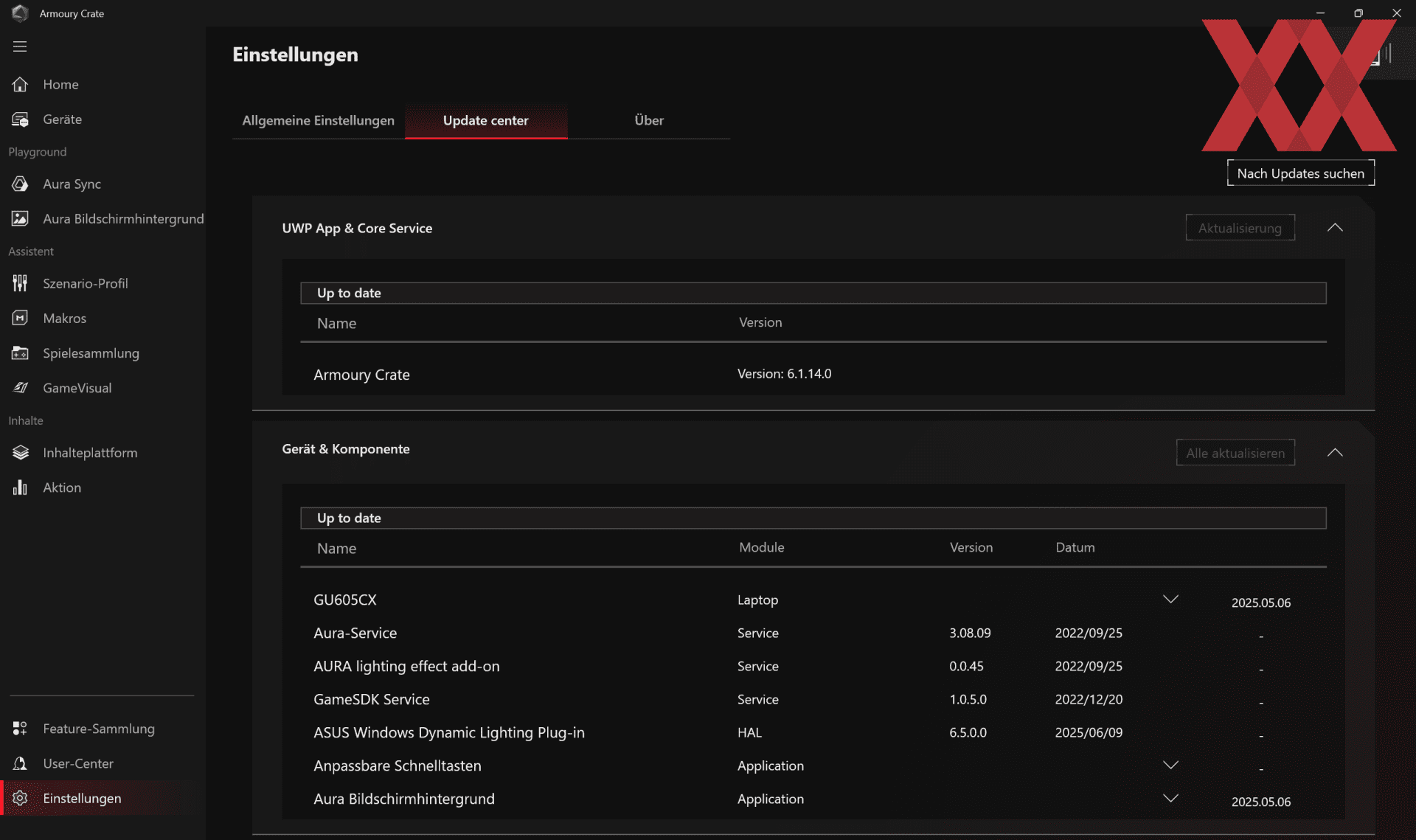Image resolution: width=1416 pixels, height=840 pixels.
Task: Click date 2025/06/09 cell
Action: 1089,732
